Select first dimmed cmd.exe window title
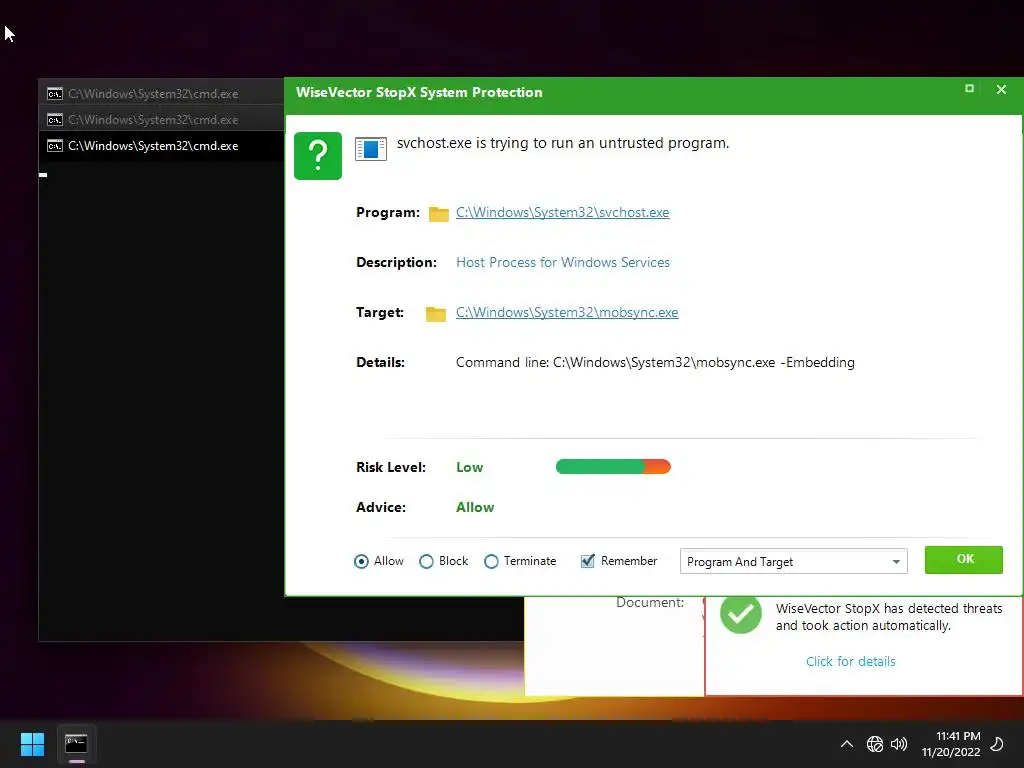This screenshot has width=1024, height=768. click(153, 93)
